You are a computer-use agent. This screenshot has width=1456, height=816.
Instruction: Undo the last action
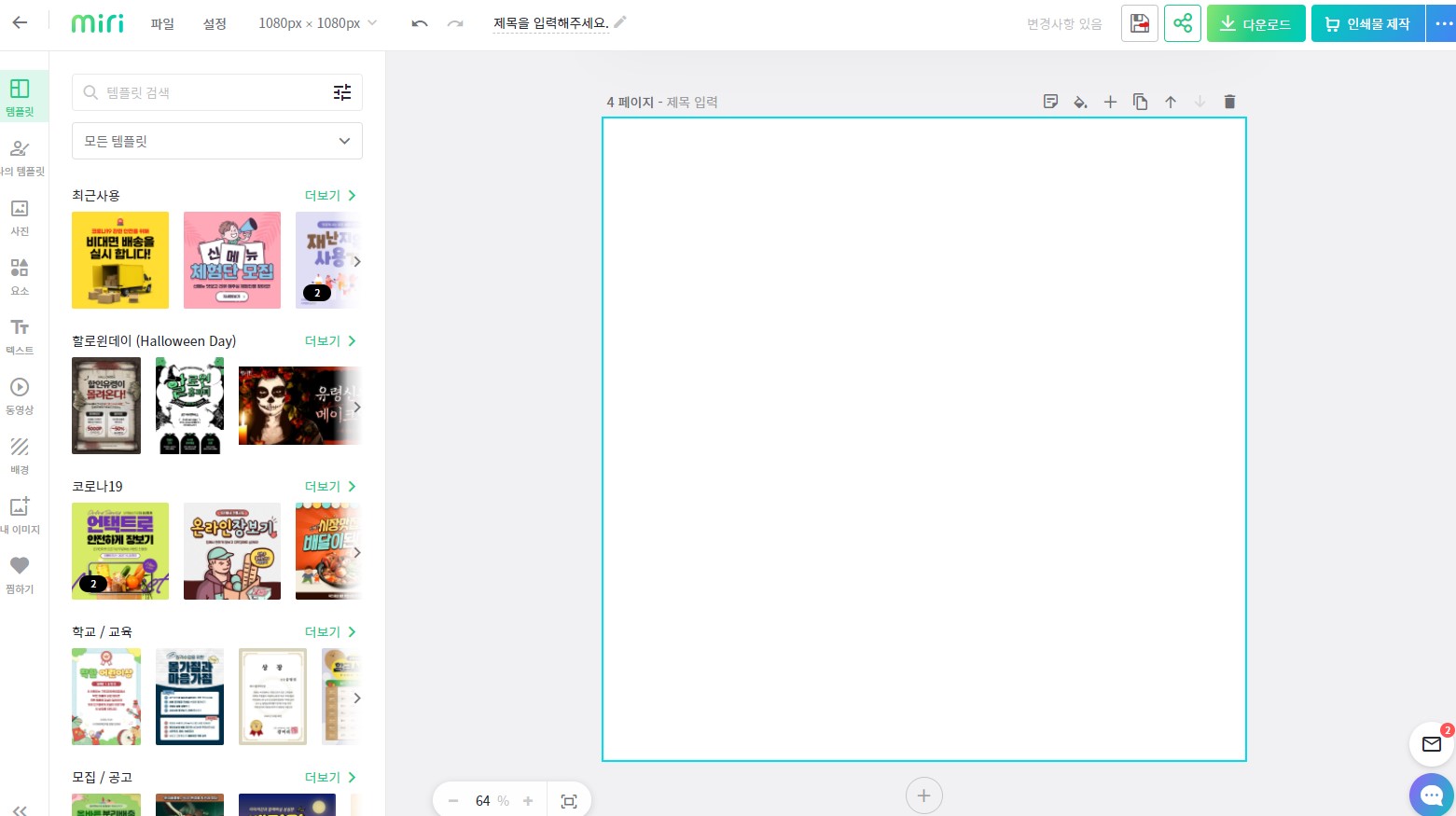pos(420,23)
